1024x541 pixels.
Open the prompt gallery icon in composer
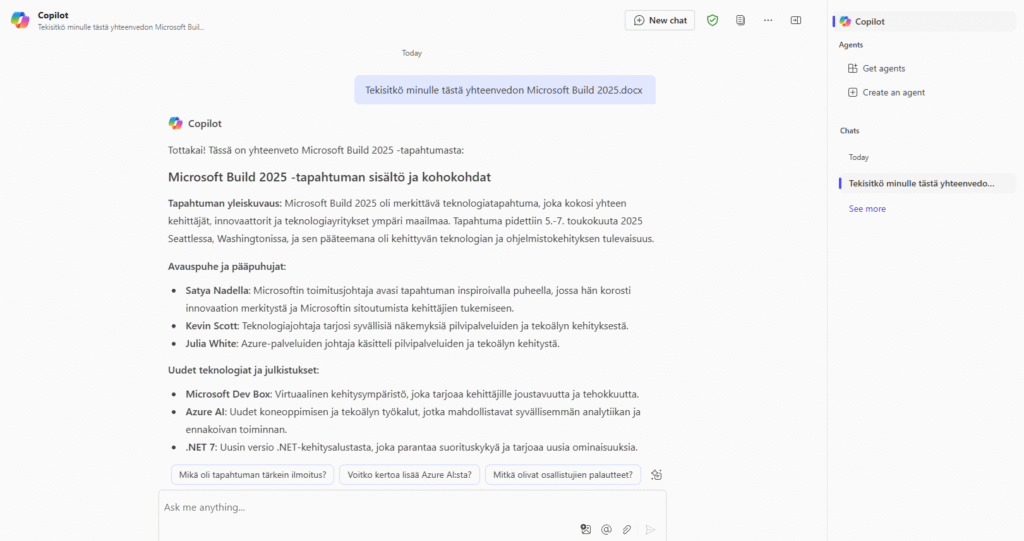click(x=586, y=529)
